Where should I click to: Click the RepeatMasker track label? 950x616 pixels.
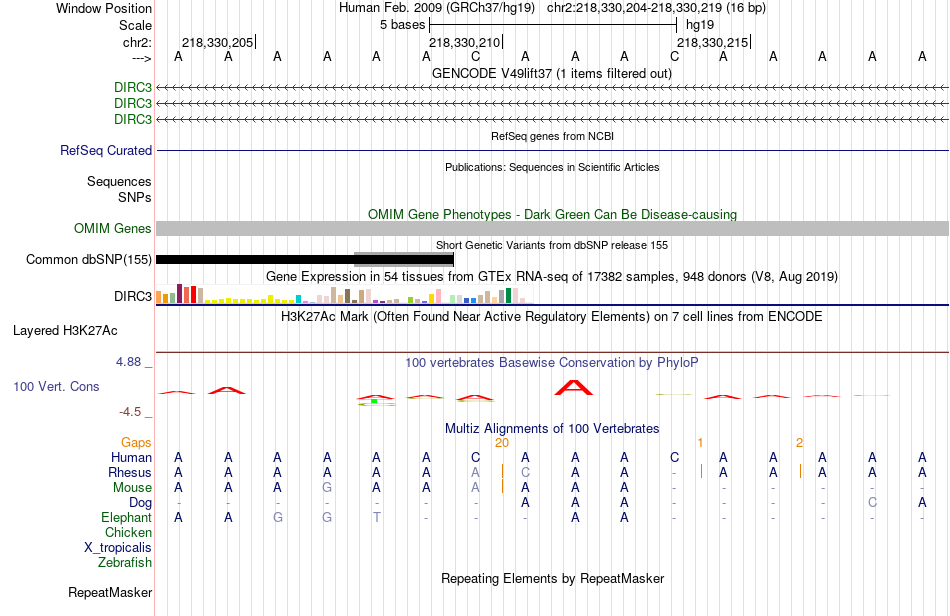pyautogui.click(x=110, y=592)
